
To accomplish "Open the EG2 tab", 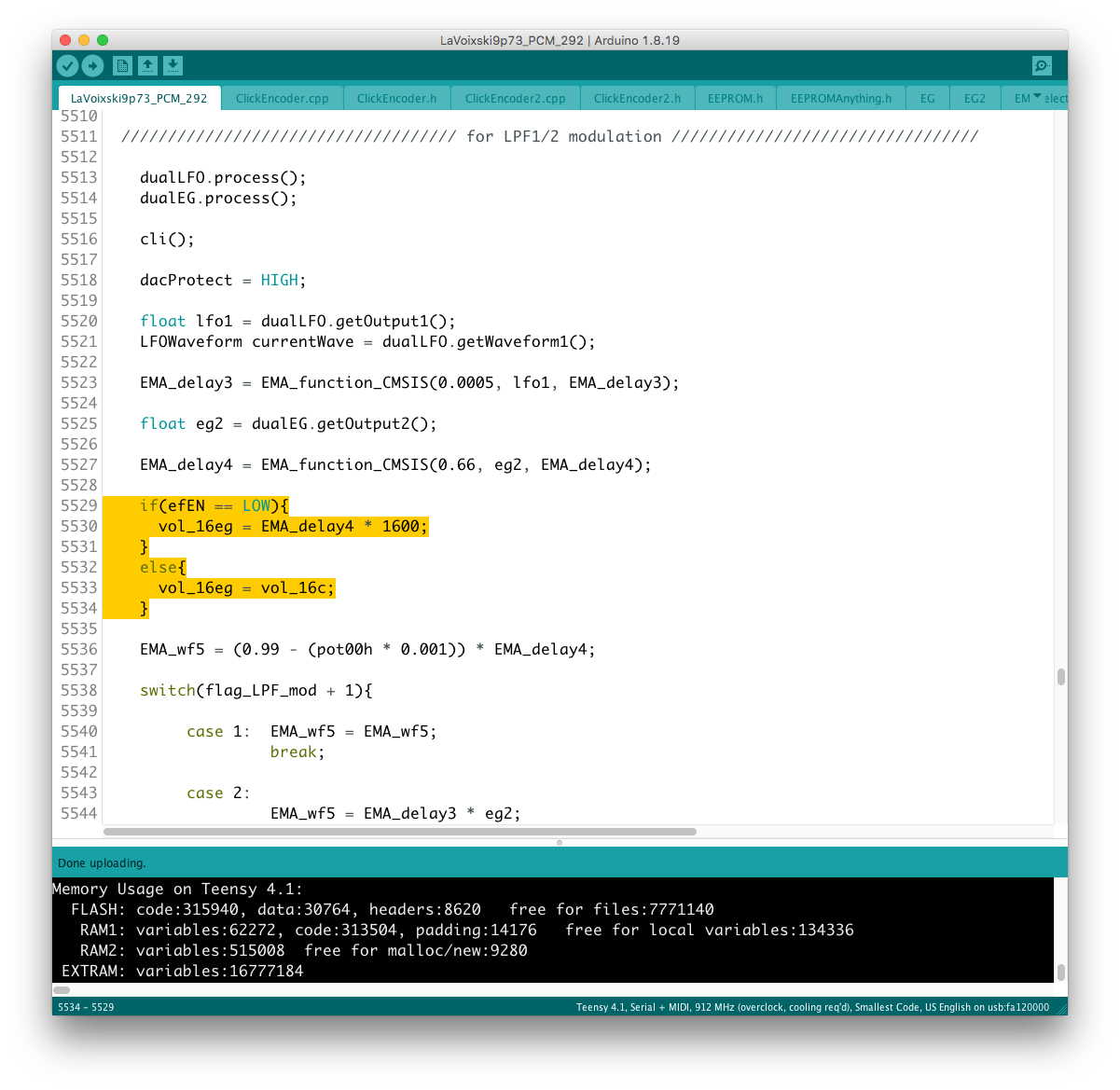I will point(975,98).
